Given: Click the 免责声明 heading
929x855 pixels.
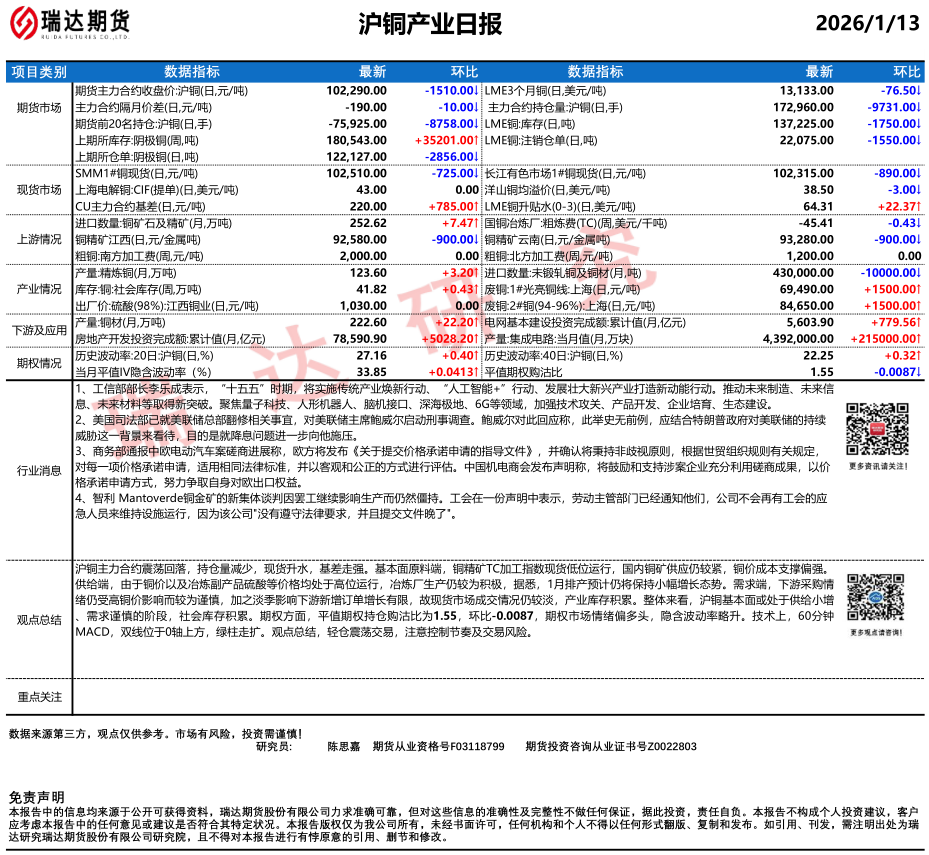Looking at the screenshot, I should coord(36,796).
